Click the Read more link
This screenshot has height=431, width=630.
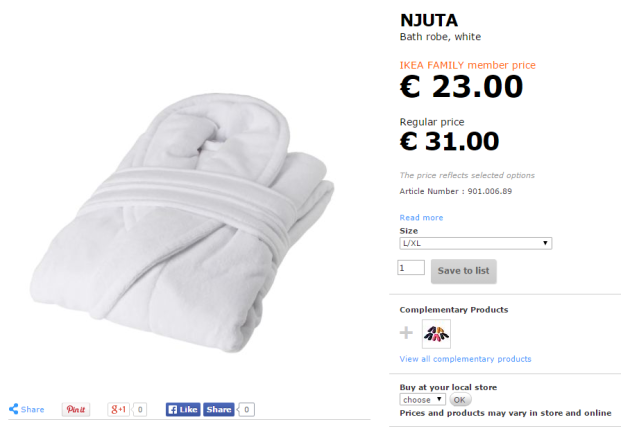point(421,217)
